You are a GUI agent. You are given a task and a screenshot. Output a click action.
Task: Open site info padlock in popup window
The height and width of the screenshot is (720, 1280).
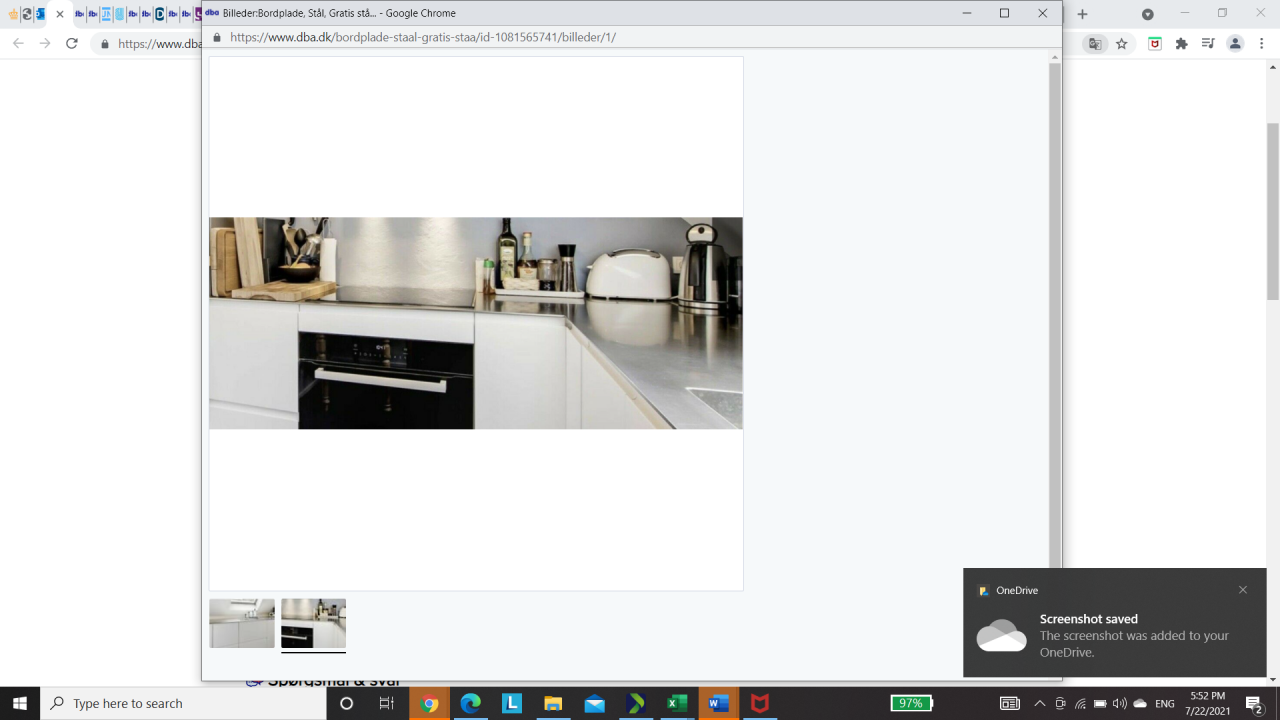[217, 37]
